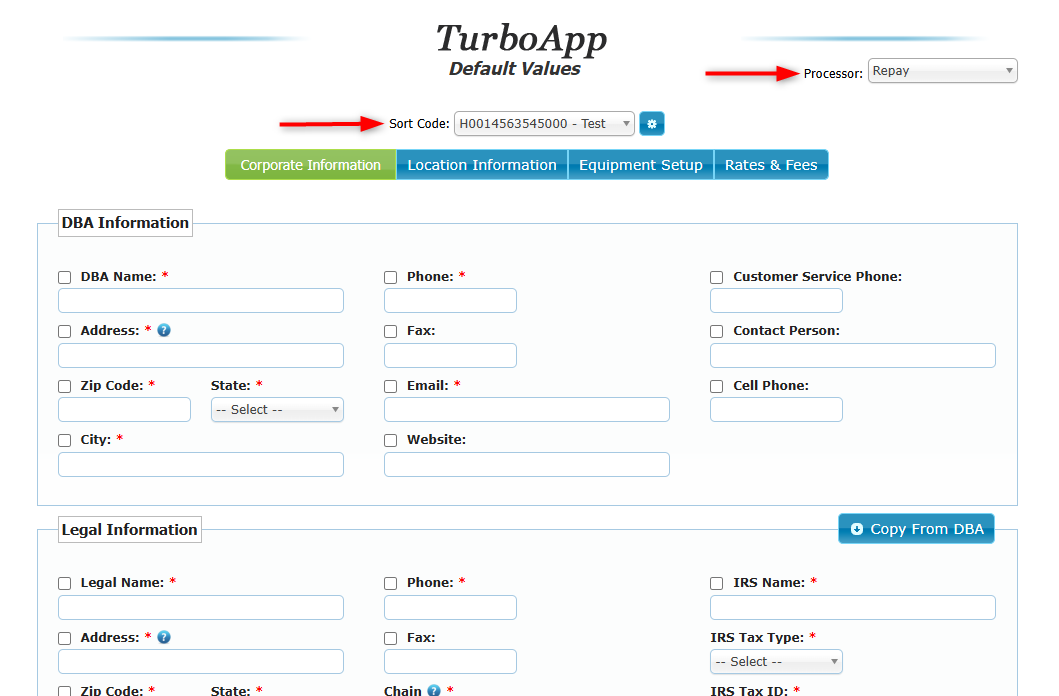Click the DBA Name input field

(x=201, y=300)
